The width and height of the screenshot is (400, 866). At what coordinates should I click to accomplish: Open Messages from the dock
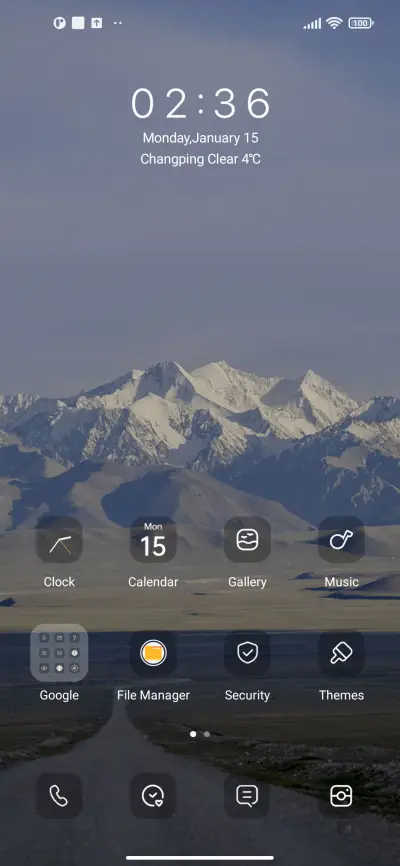[x=247, y=796]
